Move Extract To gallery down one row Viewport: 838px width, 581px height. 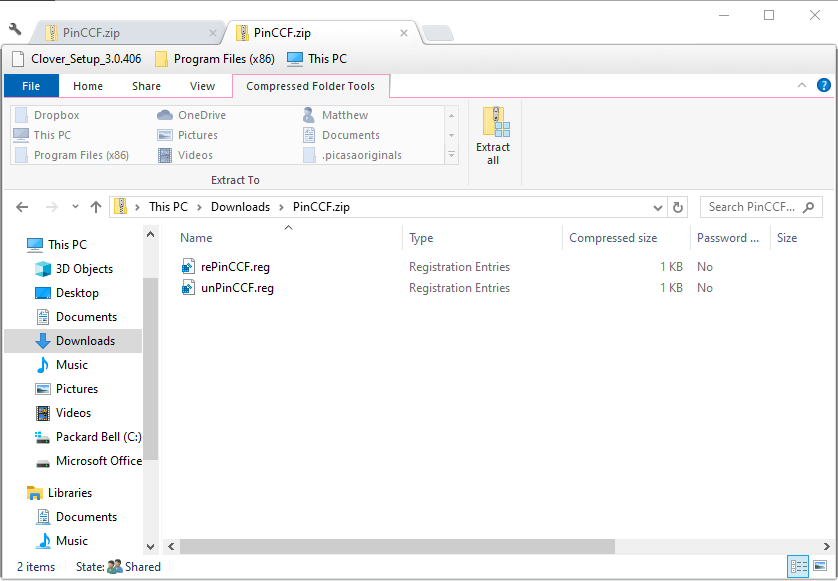point(452,135)
